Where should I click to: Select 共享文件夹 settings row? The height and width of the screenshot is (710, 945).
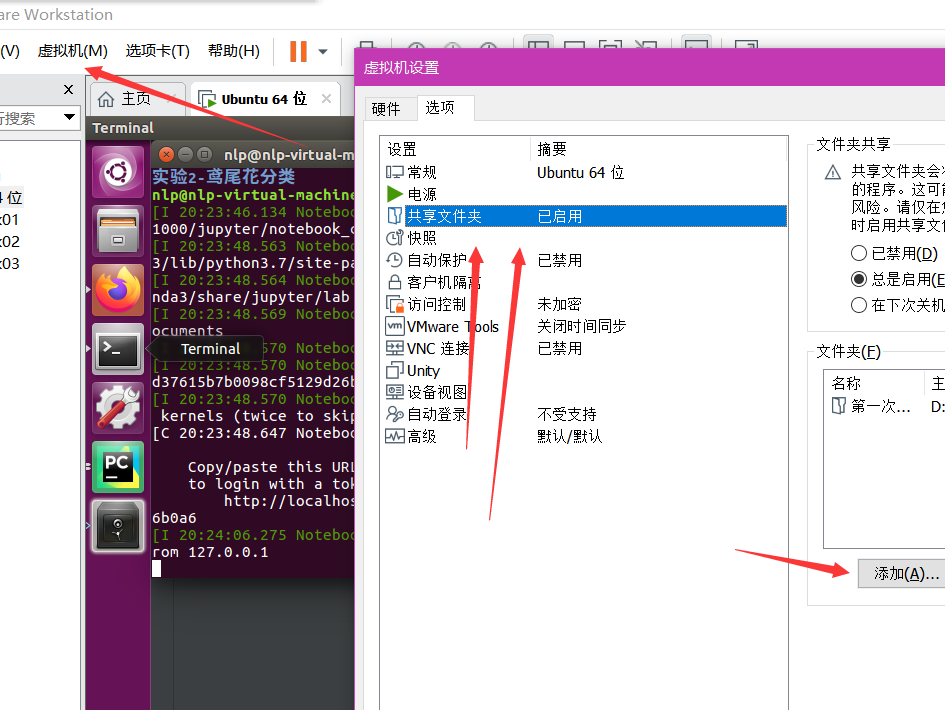(583, 216)
